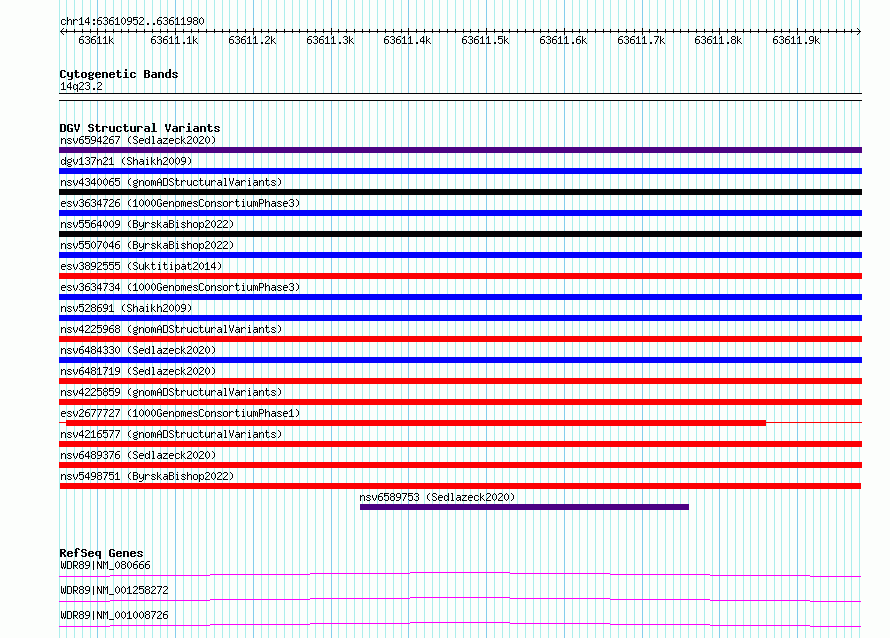Click the 63611.9k ruler tick label
Image resolution: width=890 pixels, height=638 pixels.
[x=796, y=40]
